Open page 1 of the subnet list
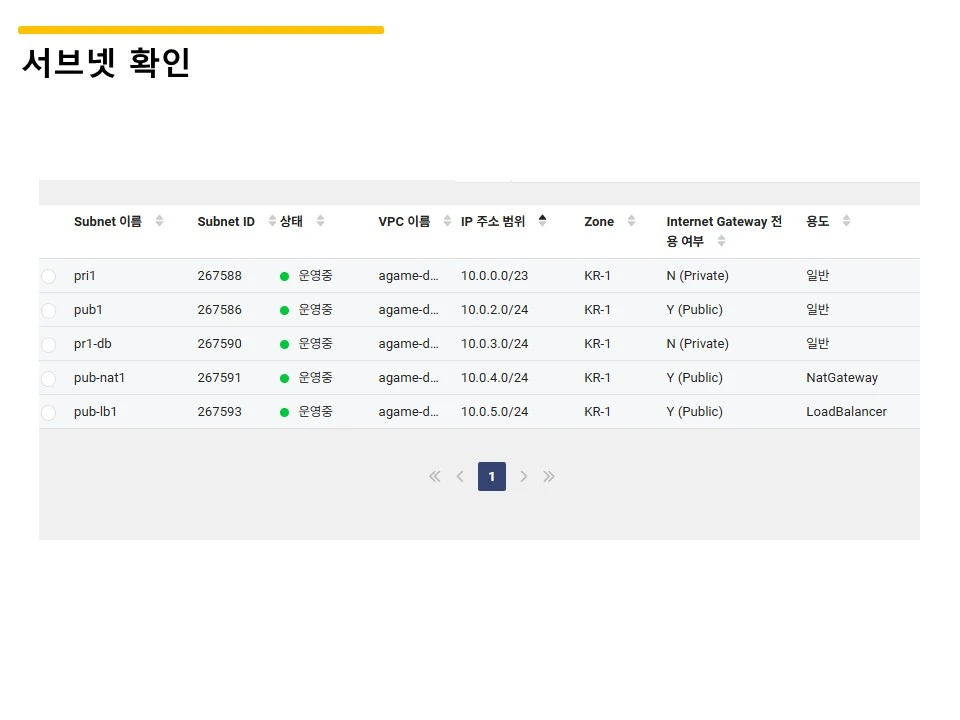 (x=491, y=476)
